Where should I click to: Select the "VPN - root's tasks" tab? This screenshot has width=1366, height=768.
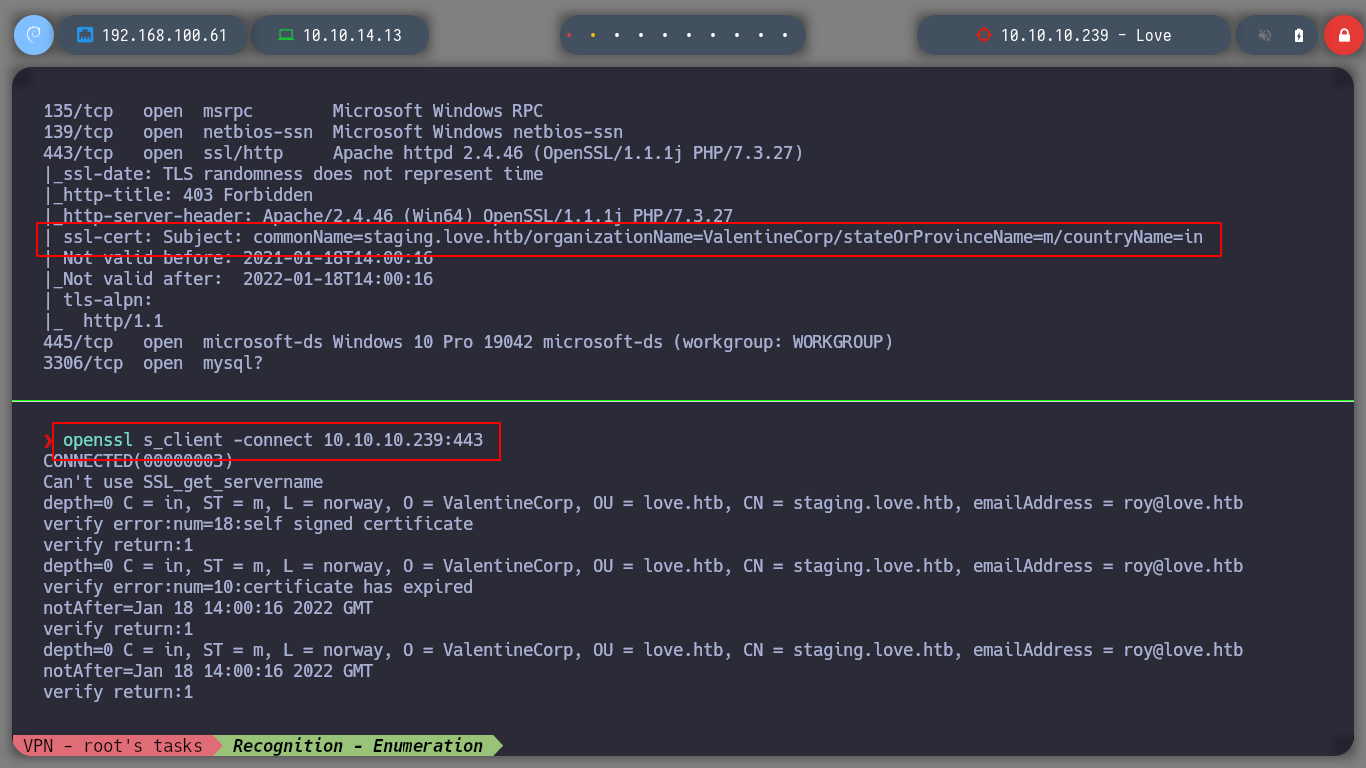click(113, 745)
